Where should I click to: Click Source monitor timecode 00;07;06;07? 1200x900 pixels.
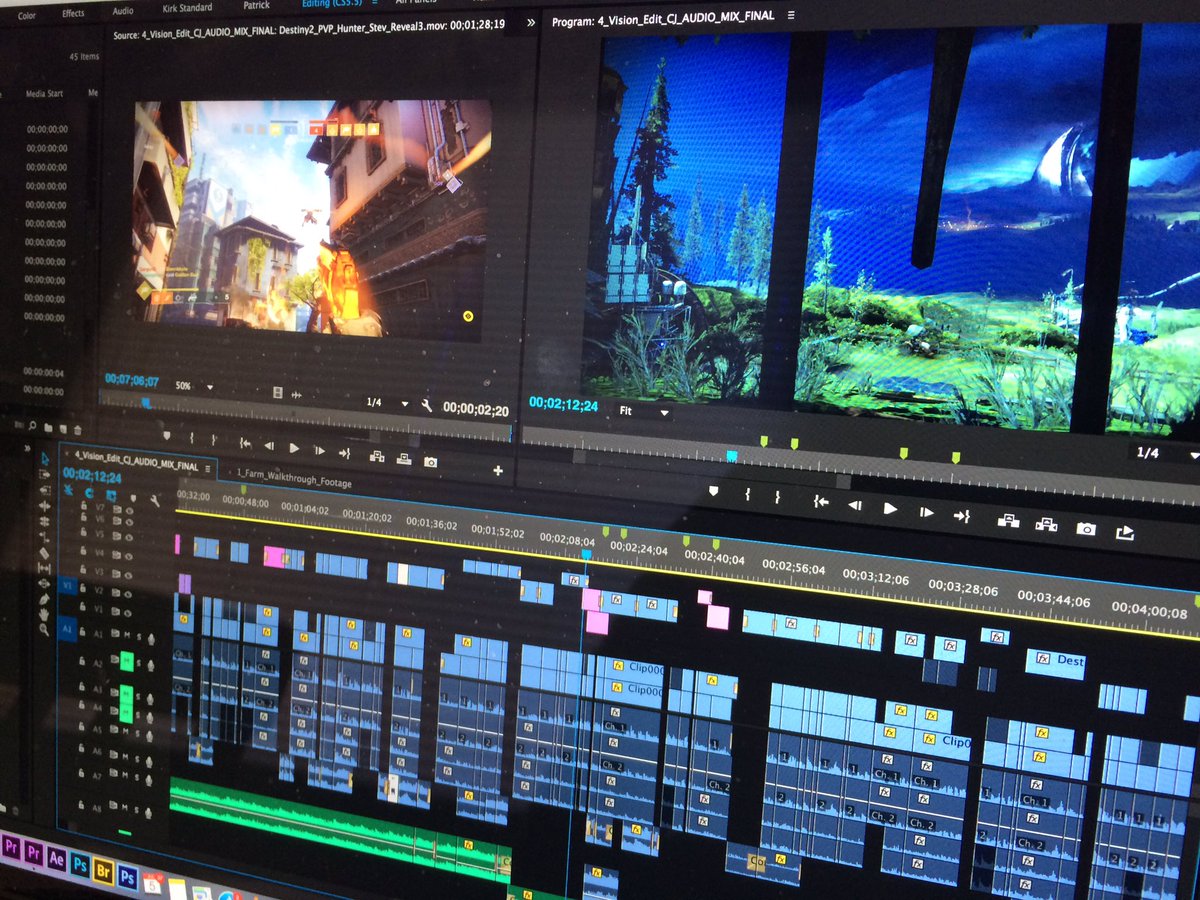point(132,380)
